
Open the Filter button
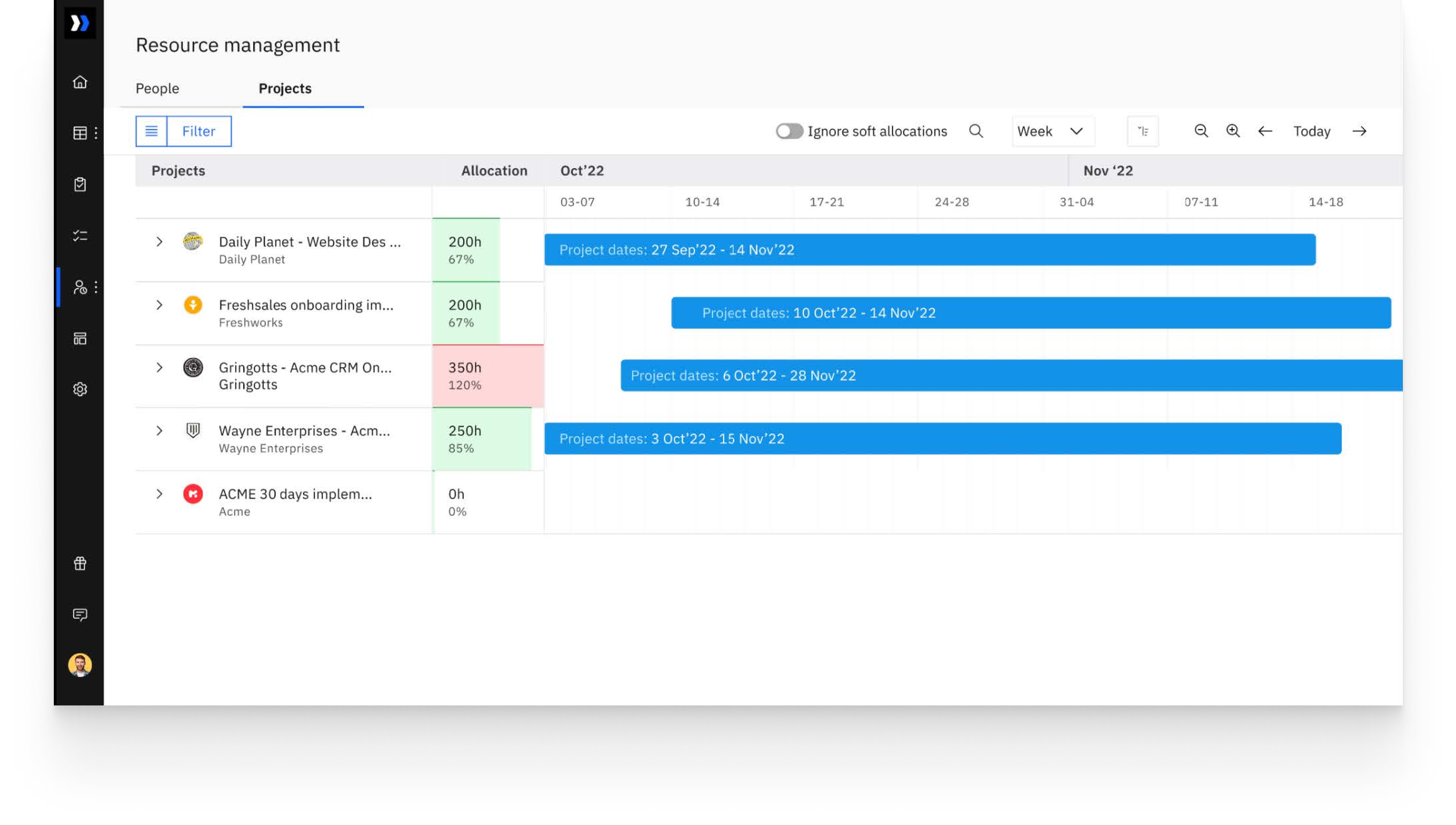tap(199, 131)
